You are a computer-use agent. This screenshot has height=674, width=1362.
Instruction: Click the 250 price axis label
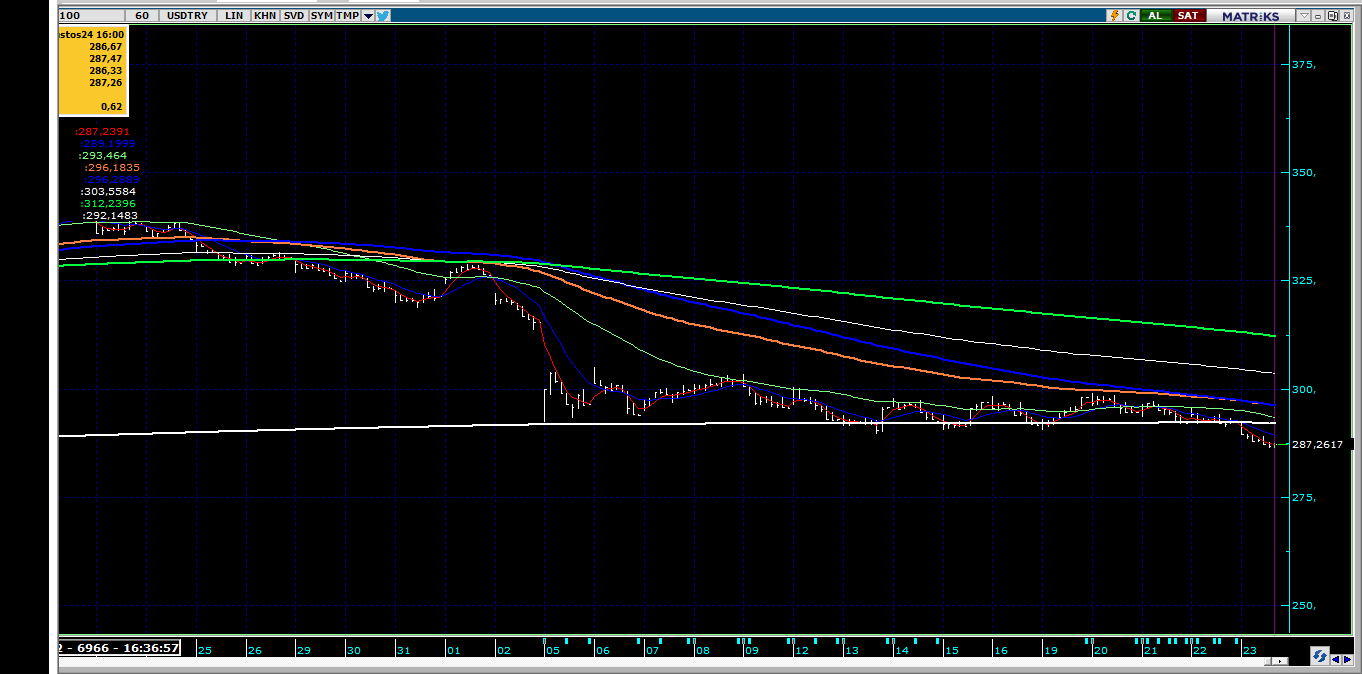pyautogui.click(x=1303, y=605)
